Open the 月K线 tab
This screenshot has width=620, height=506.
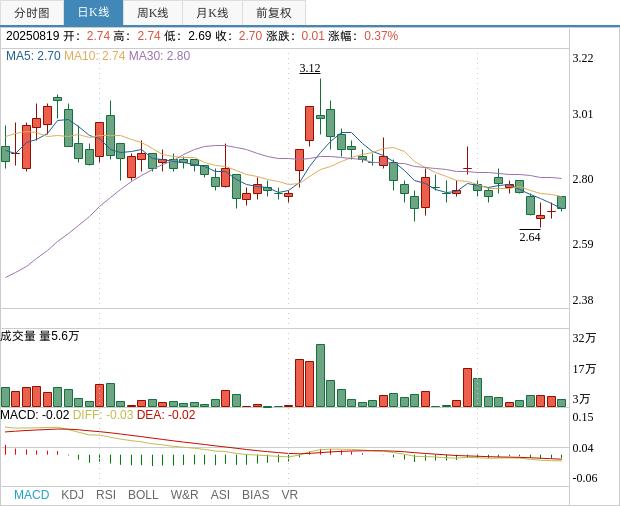point(212,13)
